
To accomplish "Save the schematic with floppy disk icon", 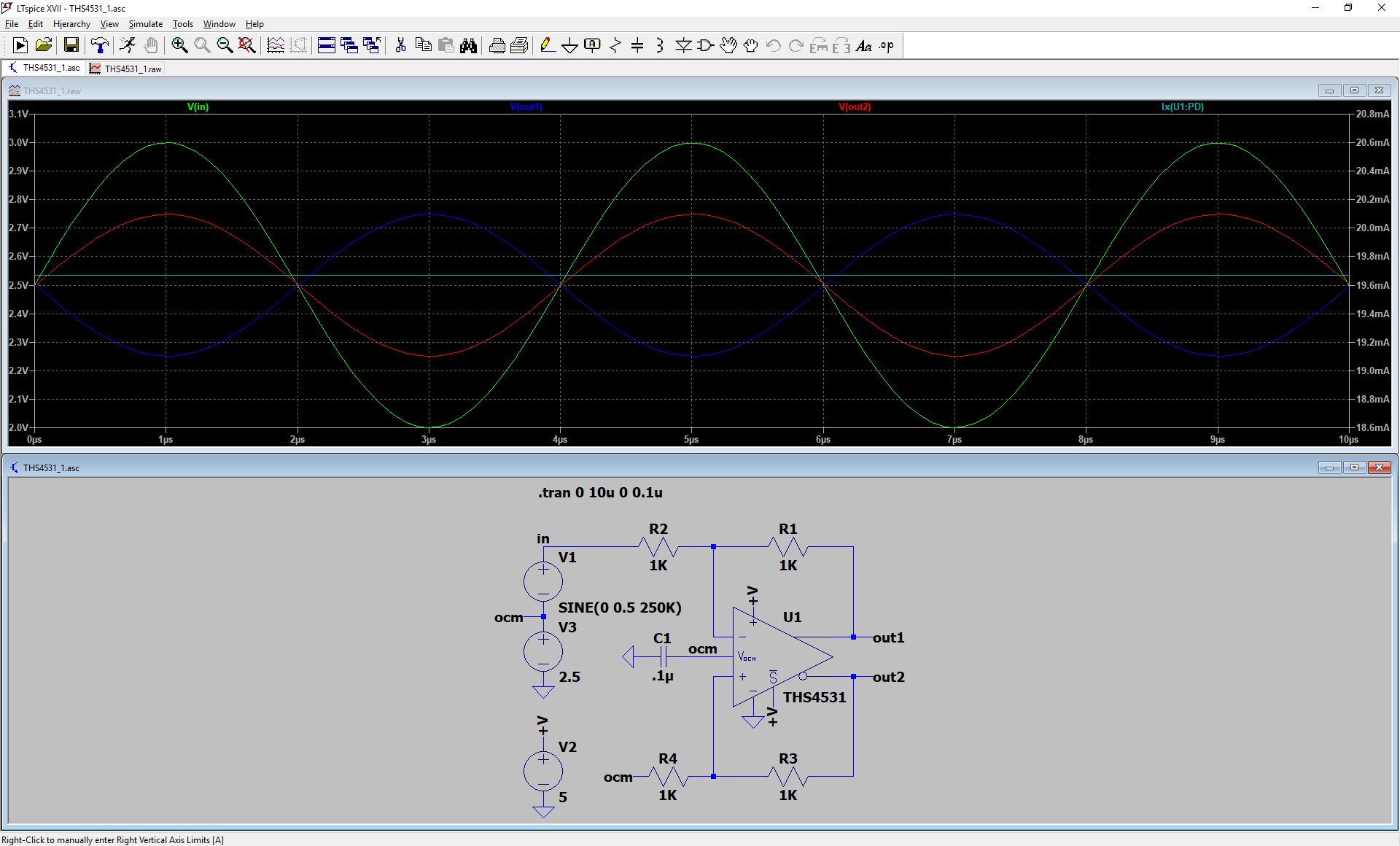I will click(71, 46).
